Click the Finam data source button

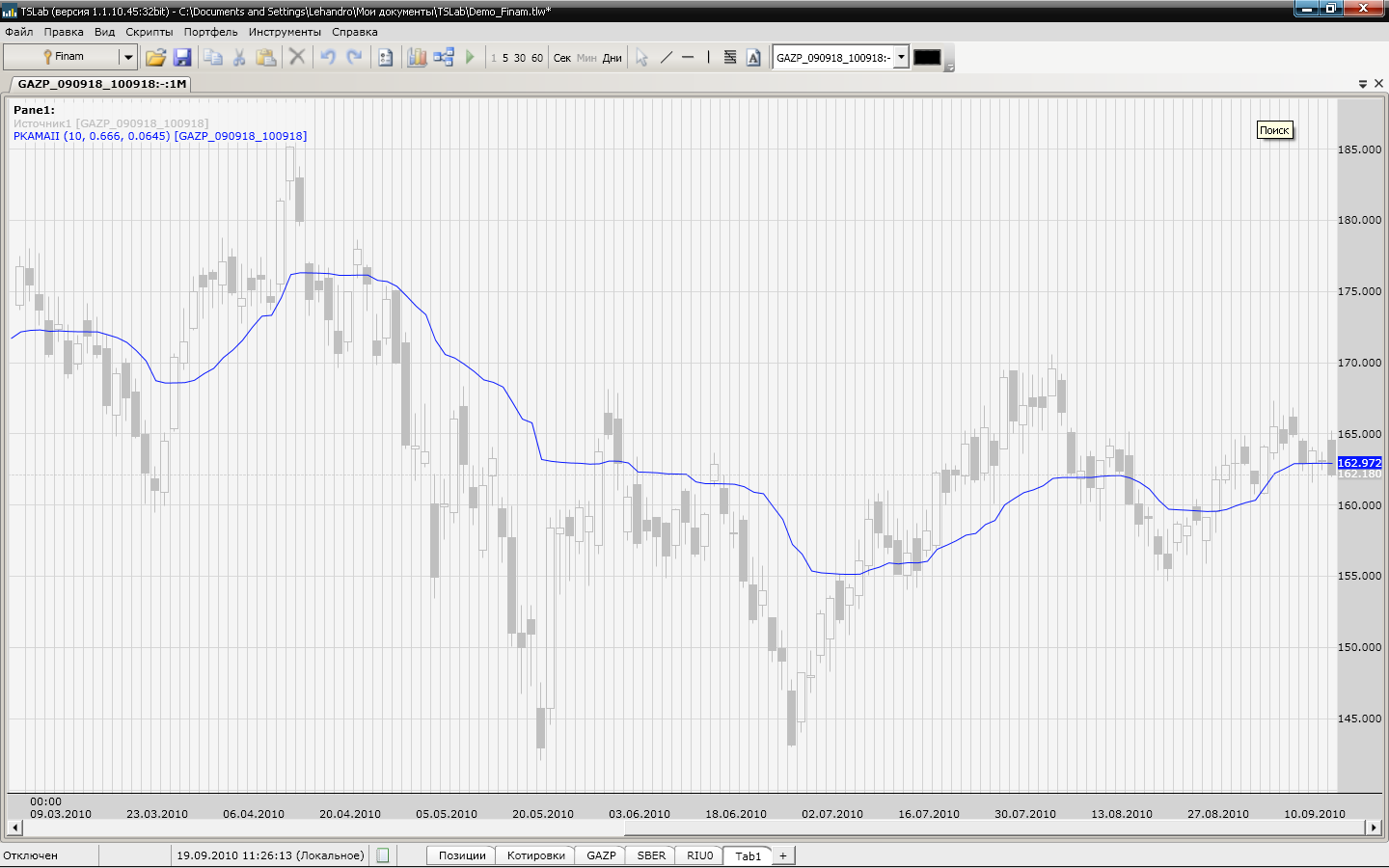click(x=62, y=57)
